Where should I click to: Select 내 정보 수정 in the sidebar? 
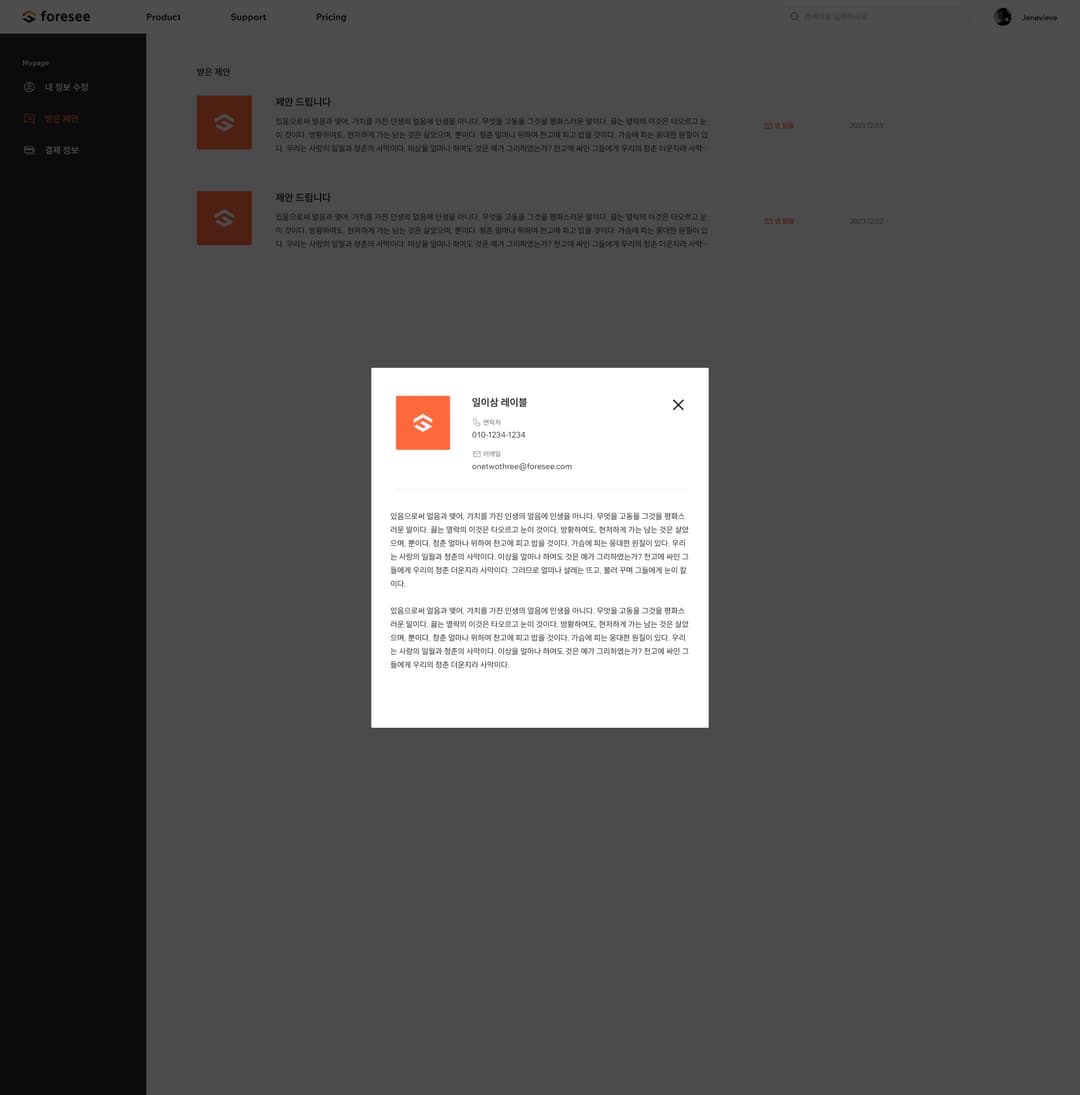click(66, 87)
